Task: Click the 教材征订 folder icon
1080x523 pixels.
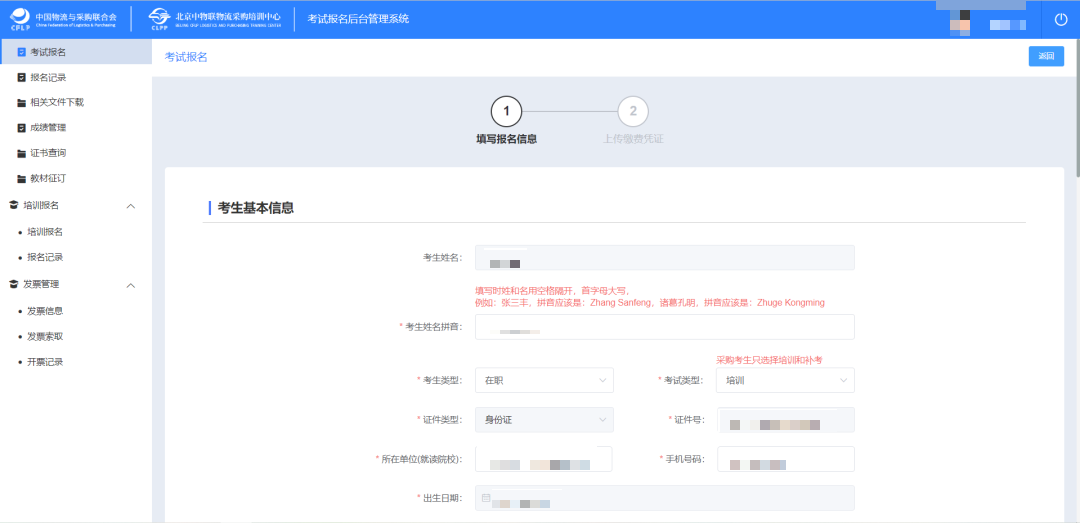Action: tap(21, 178)
